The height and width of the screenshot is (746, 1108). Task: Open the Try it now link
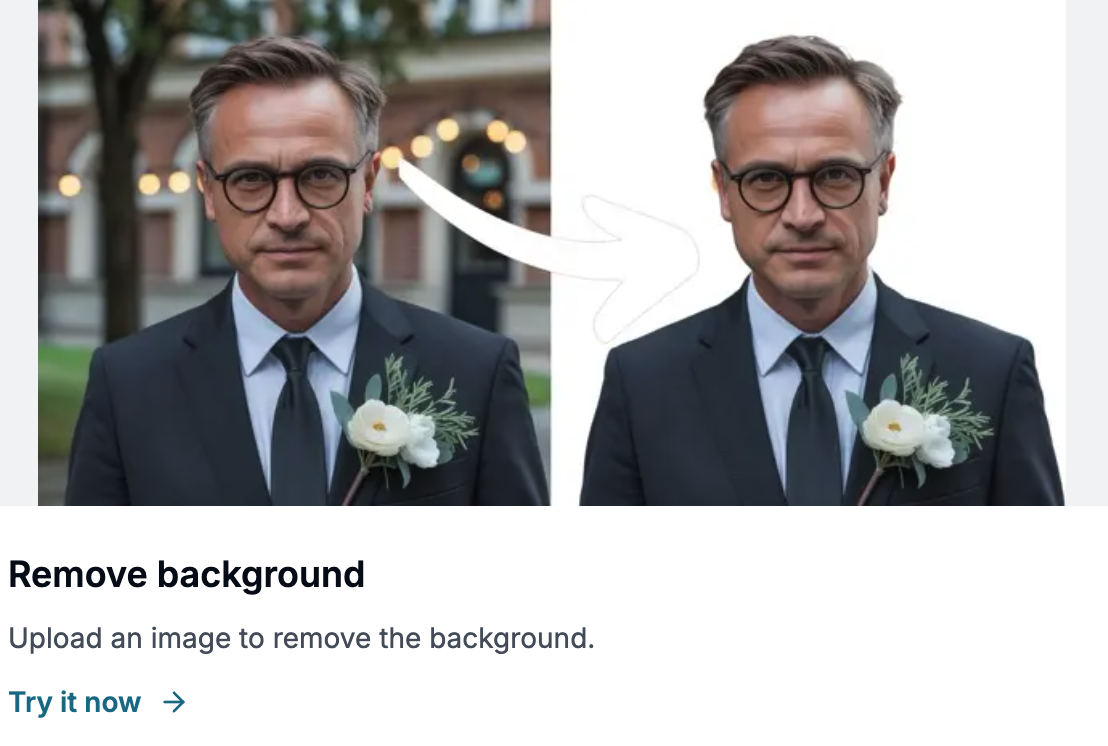tap(97, 702)
